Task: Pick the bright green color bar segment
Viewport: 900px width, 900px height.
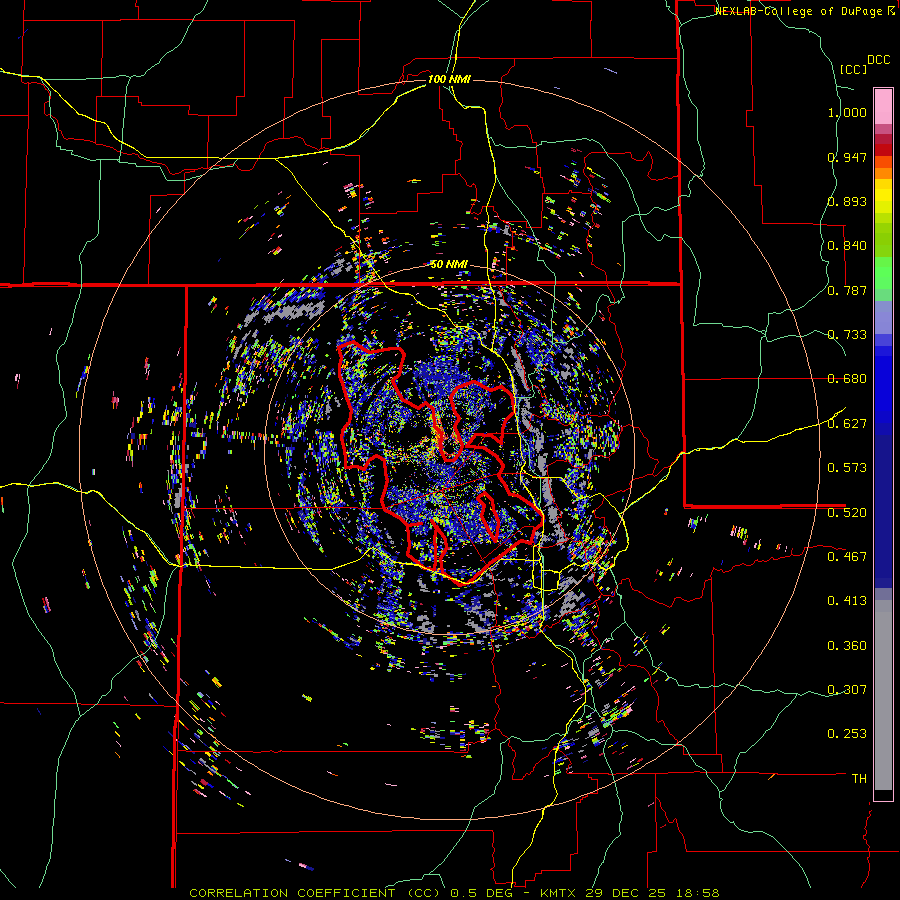Action: pos(883,273)
